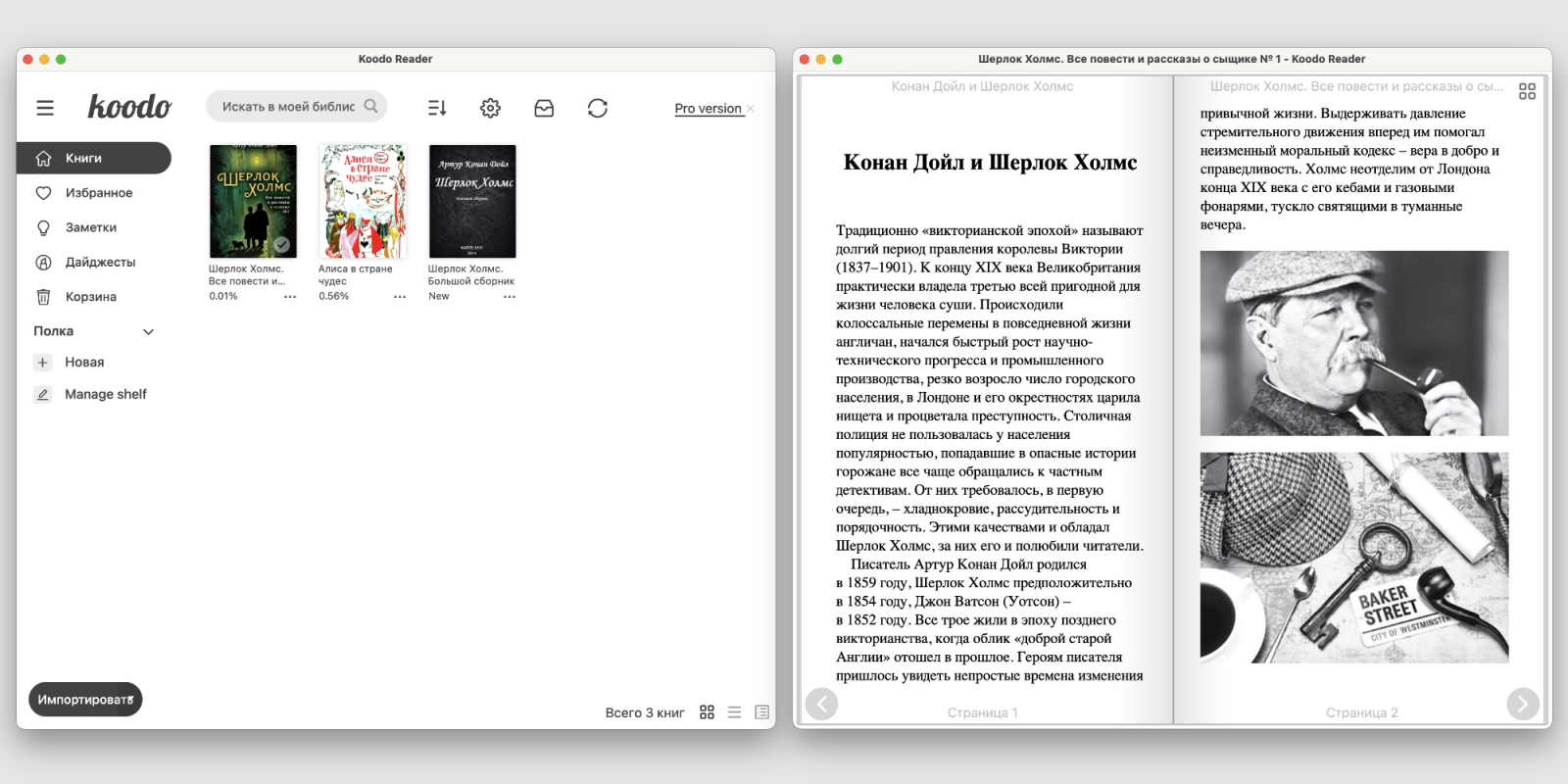Click the Импортировать button
The image size is (1568, 784).
pyautogui.click(x=85, y=700)
